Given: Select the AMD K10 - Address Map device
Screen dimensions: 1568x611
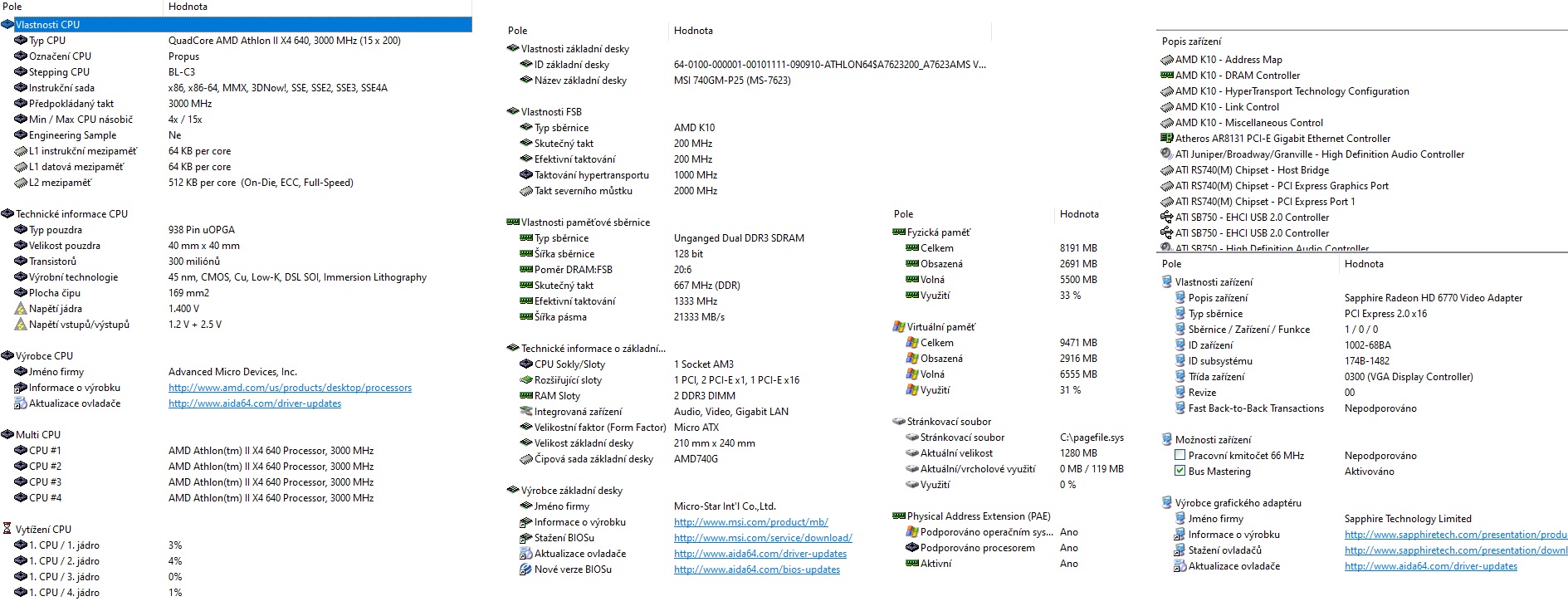Looking at the screenshot, I should [1229, 60].
